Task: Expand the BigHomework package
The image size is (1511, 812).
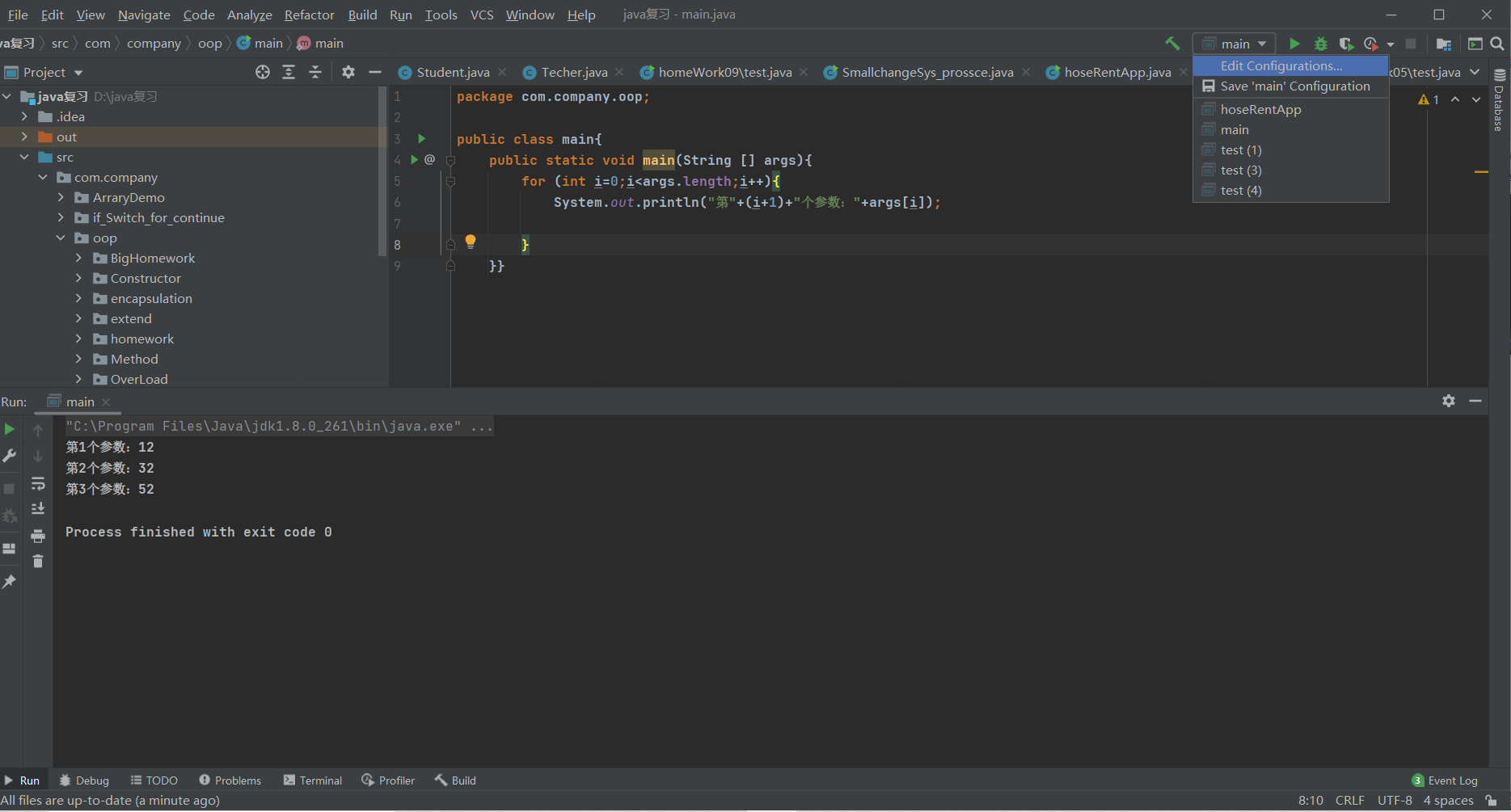Action: (78, 258)
